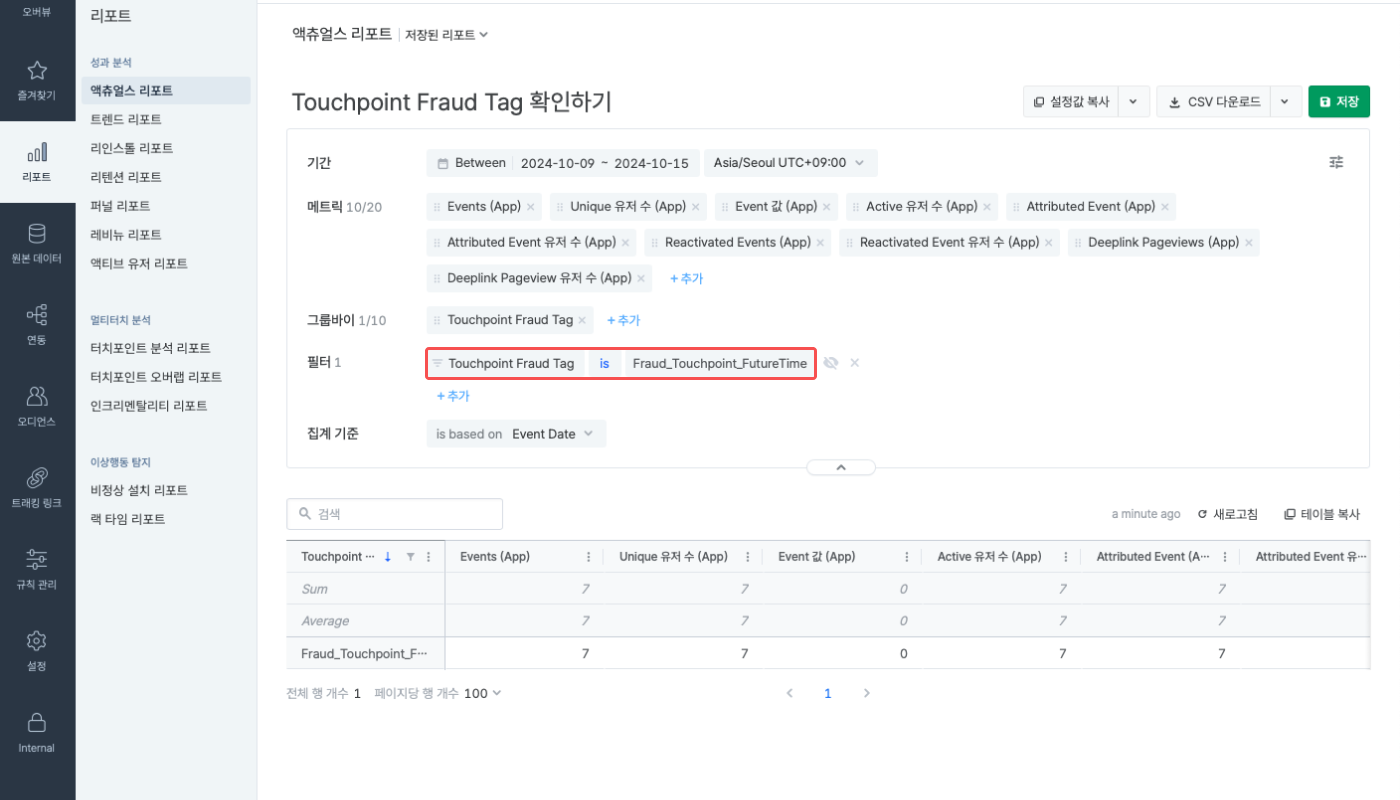Click the 테이블 복사 button
The height and width of the screenshot is (800, 1400).
(x=1322, y=514)
